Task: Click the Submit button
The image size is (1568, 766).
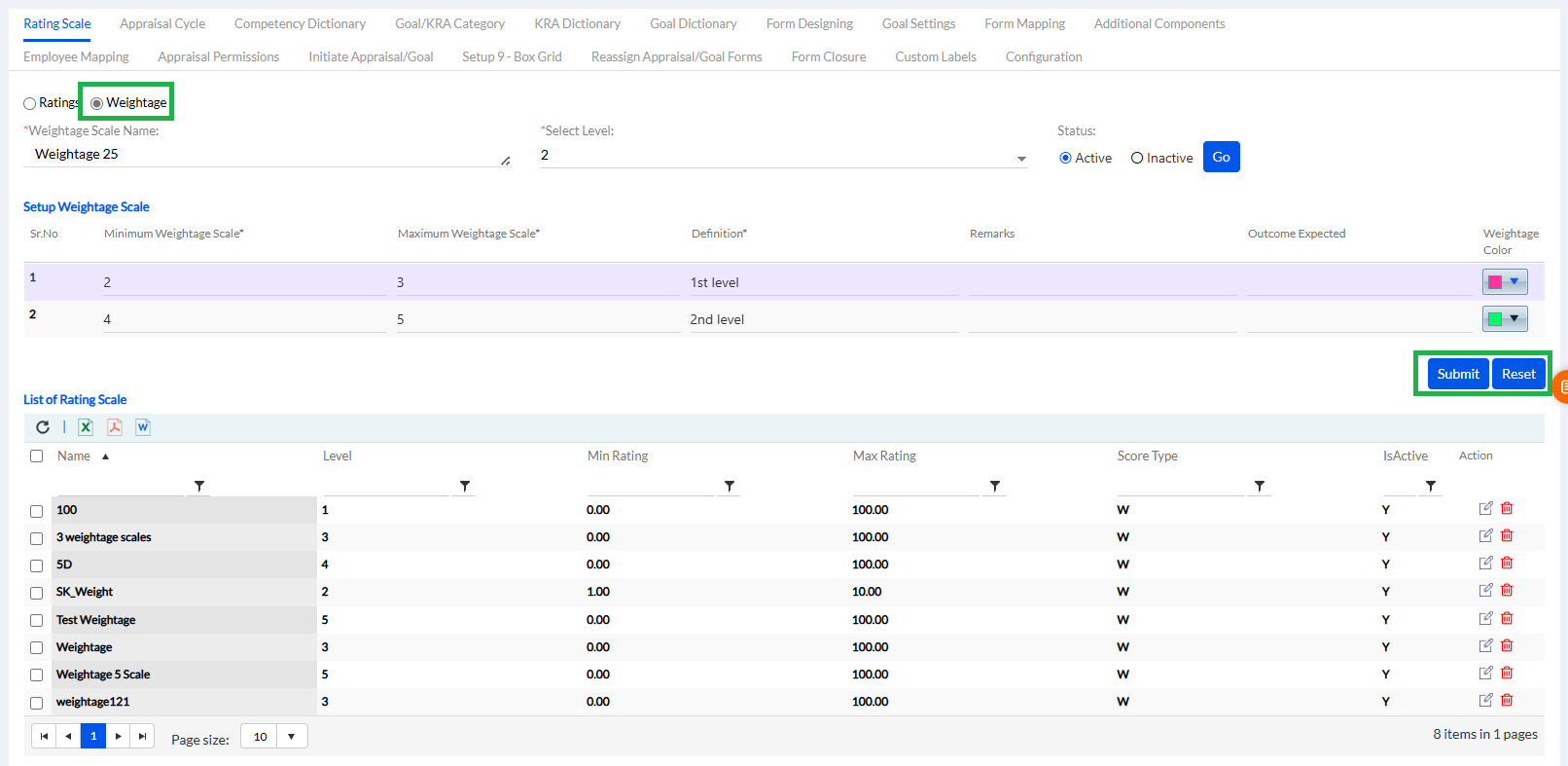Action: coord(1457,374)
